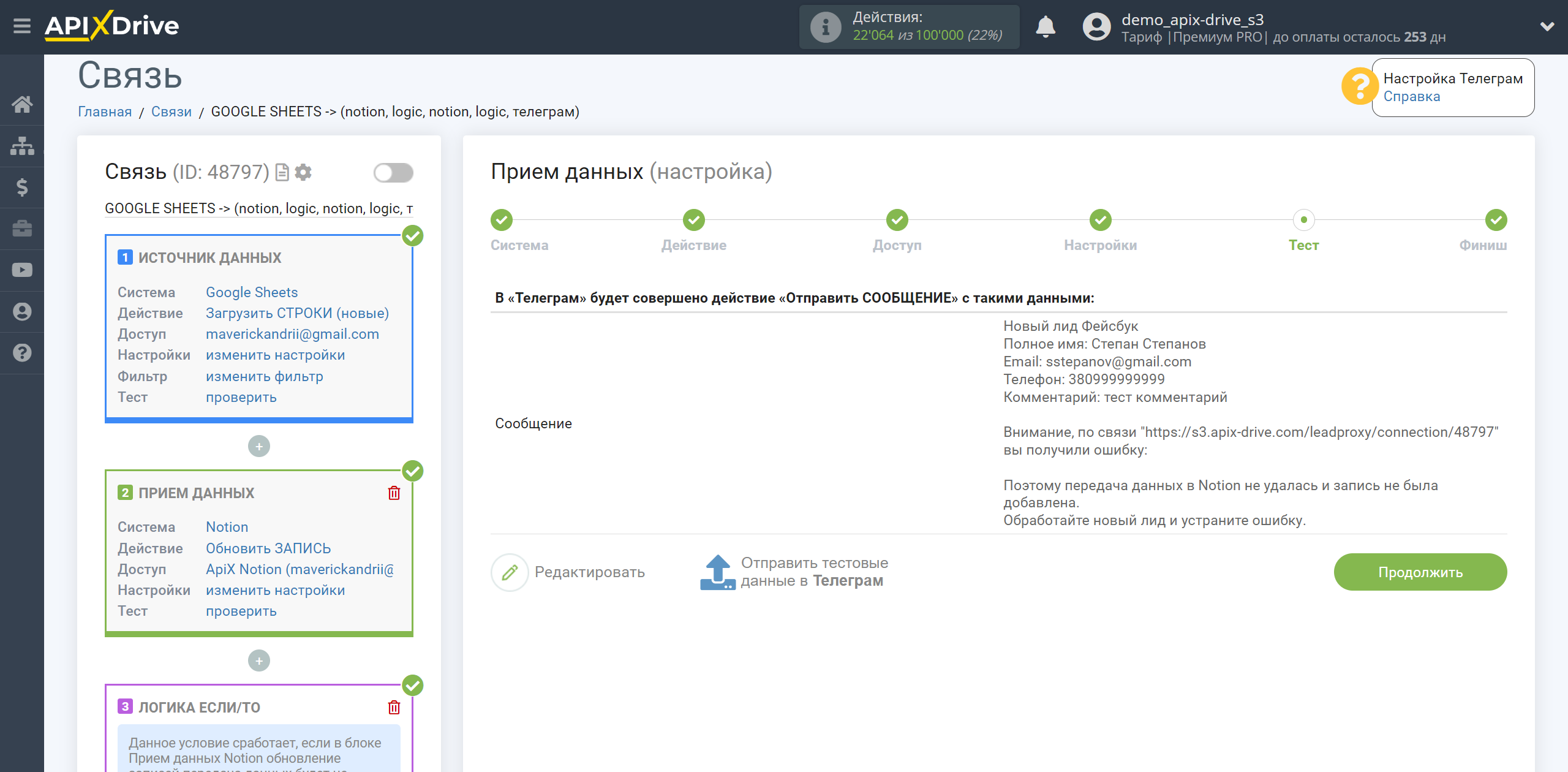
Task: Click the Продолжить button
Action: tap(1420, 572)
